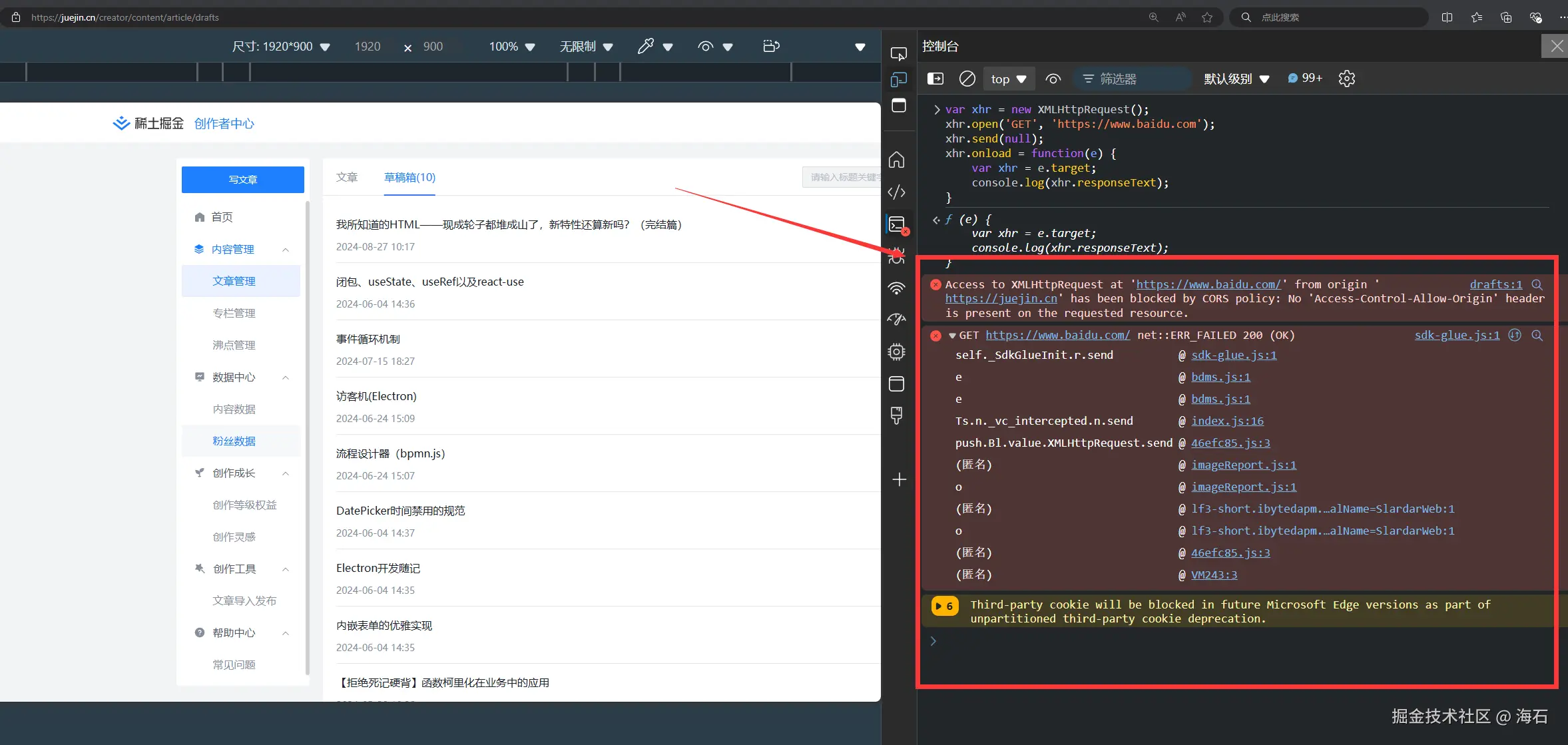Open the Performance gauge icon
This screenshot has height=745, width=1568.
click(897, 320)
